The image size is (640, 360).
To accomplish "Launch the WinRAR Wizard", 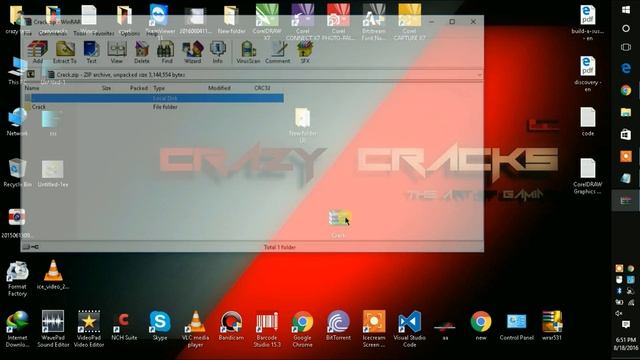I will click(192, 52).
